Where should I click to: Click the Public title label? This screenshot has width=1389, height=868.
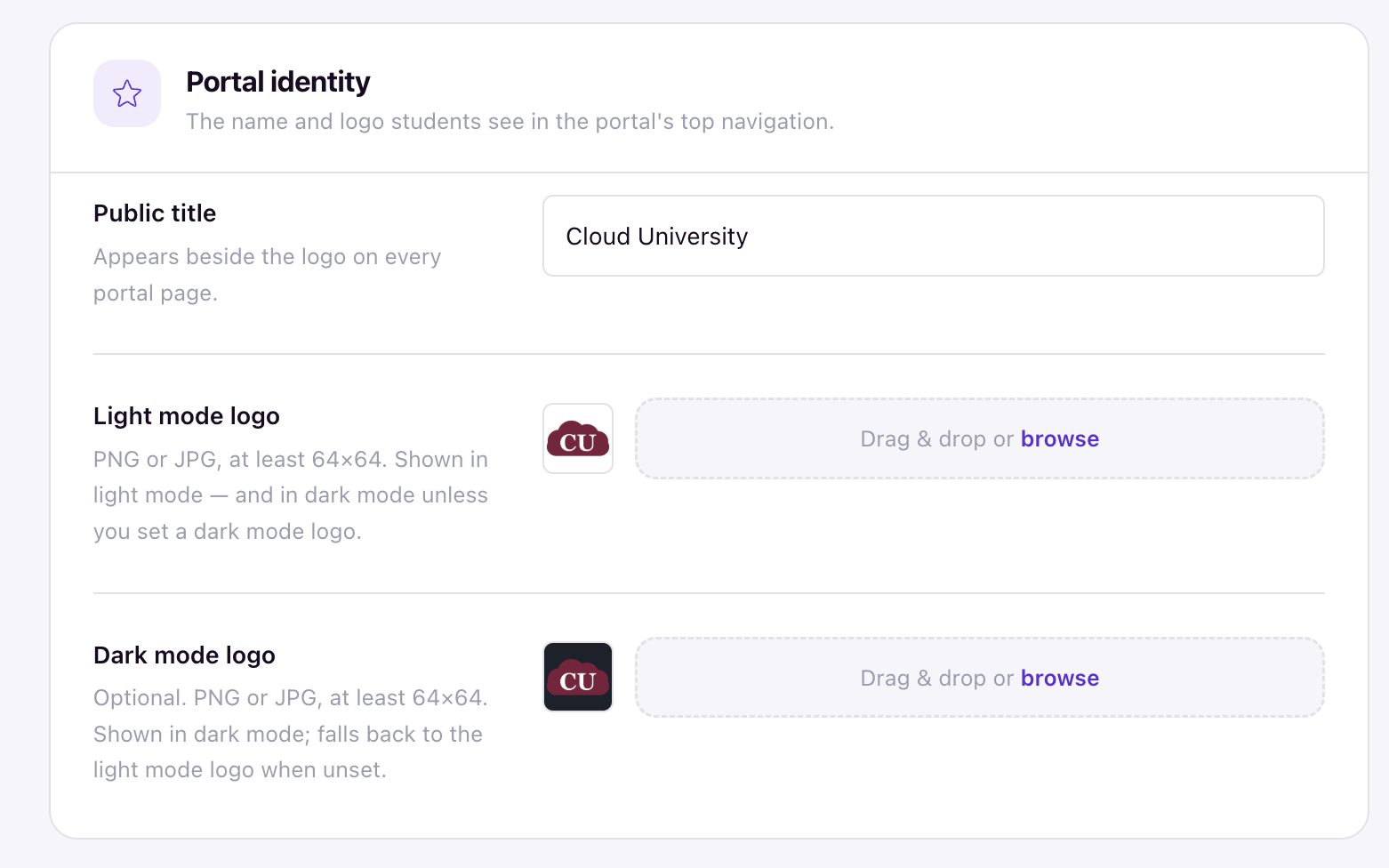[x=155, y=213]
